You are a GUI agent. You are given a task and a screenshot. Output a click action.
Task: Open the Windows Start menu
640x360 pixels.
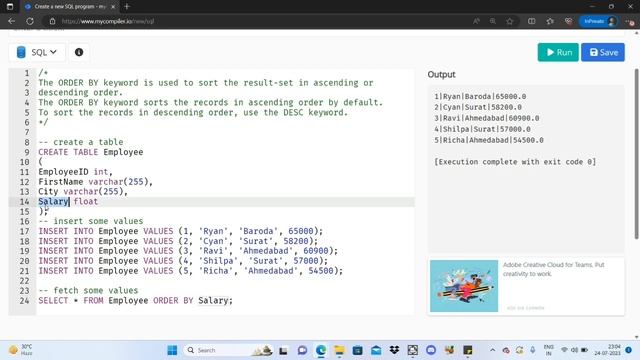coord(172,350)
